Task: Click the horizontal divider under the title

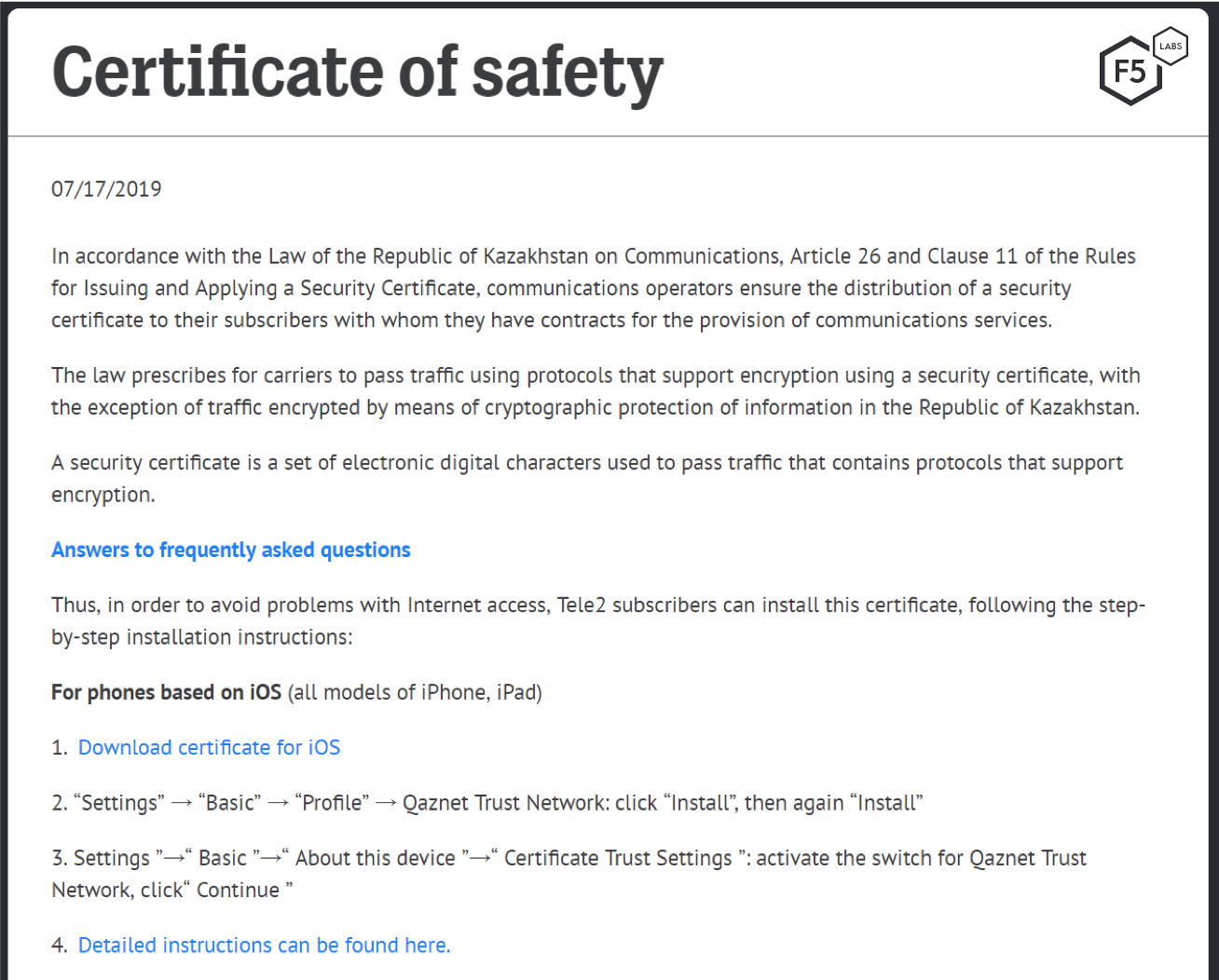Action: [x=608, y=136]
